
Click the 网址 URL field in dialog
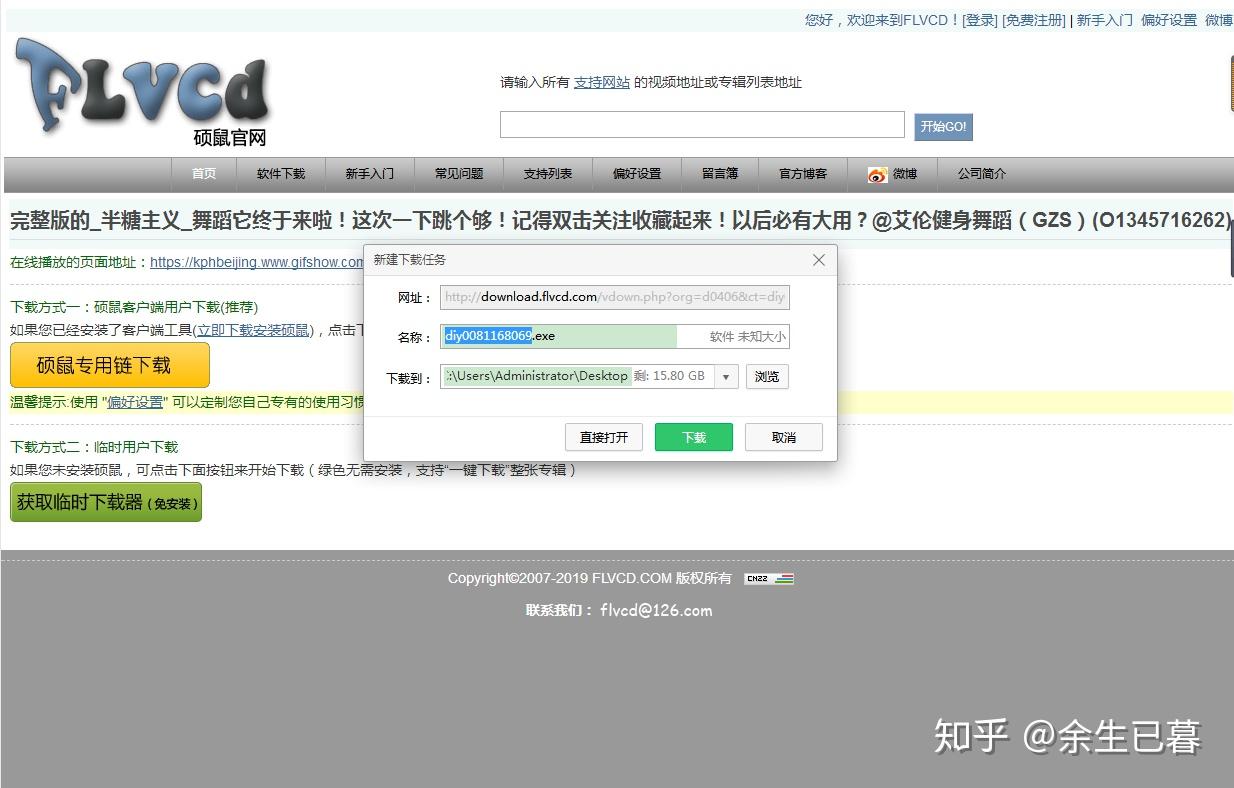coord(615,297)
